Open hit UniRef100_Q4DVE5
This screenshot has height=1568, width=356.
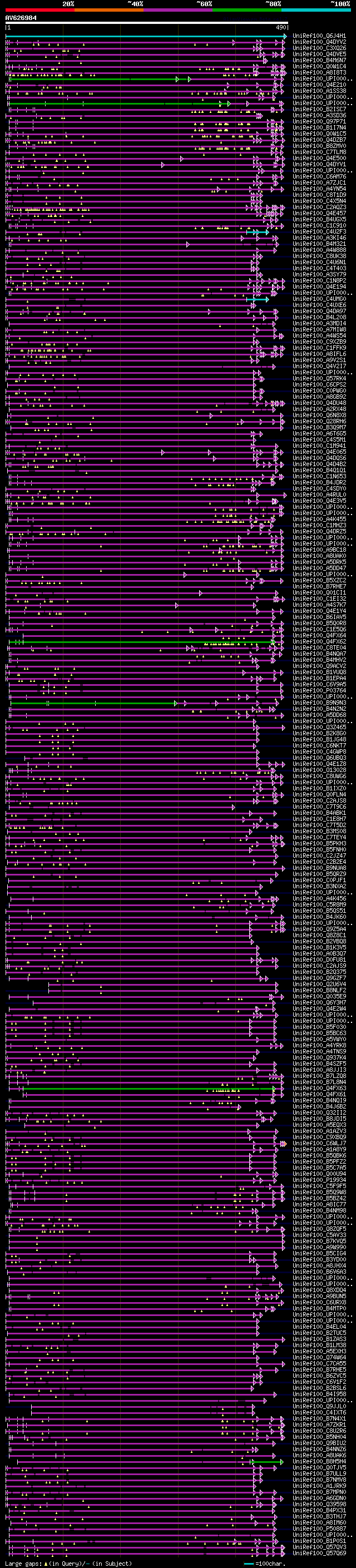(319, 54)
